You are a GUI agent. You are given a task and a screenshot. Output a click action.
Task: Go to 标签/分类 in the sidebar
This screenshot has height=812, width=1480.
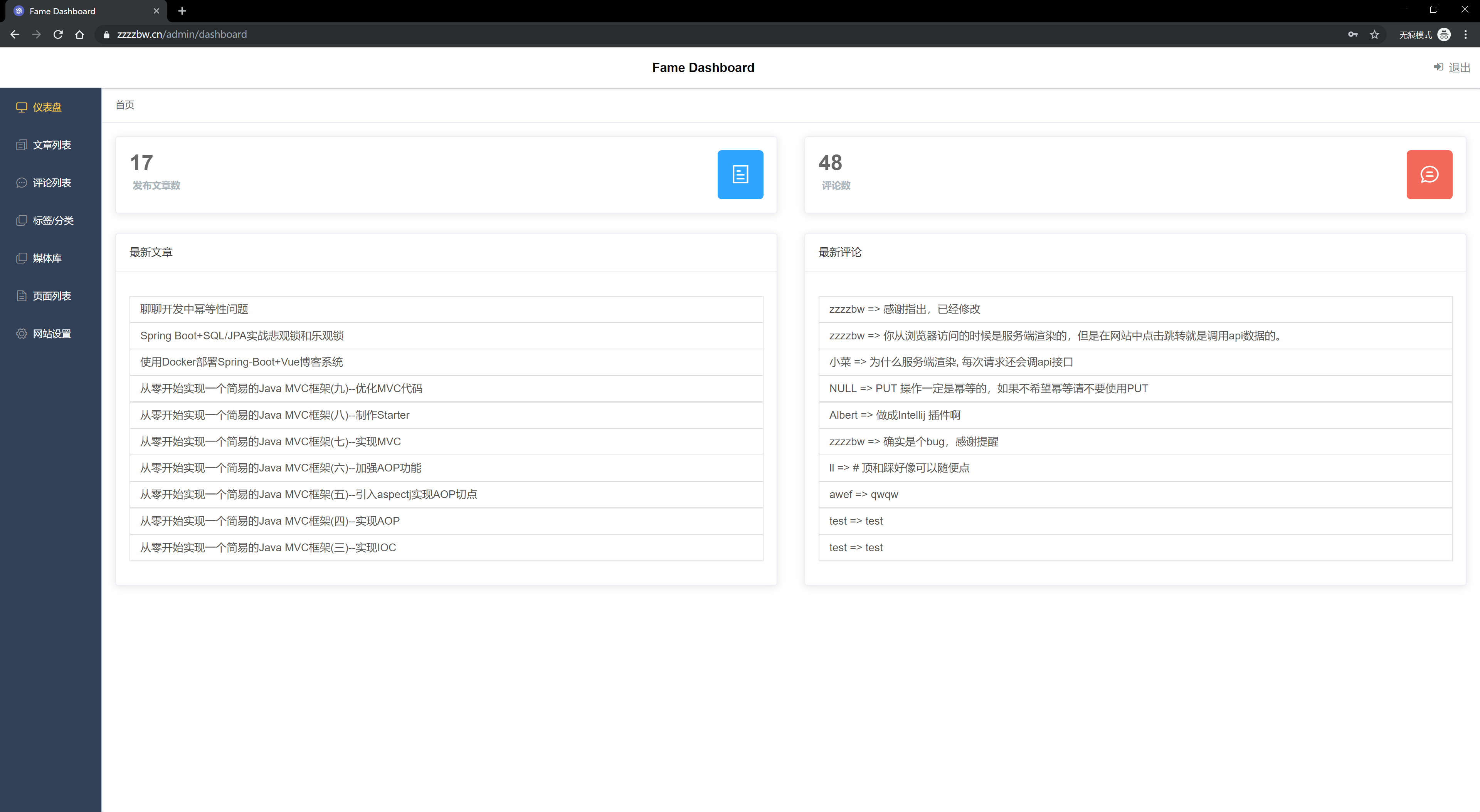tap(53, 220)
